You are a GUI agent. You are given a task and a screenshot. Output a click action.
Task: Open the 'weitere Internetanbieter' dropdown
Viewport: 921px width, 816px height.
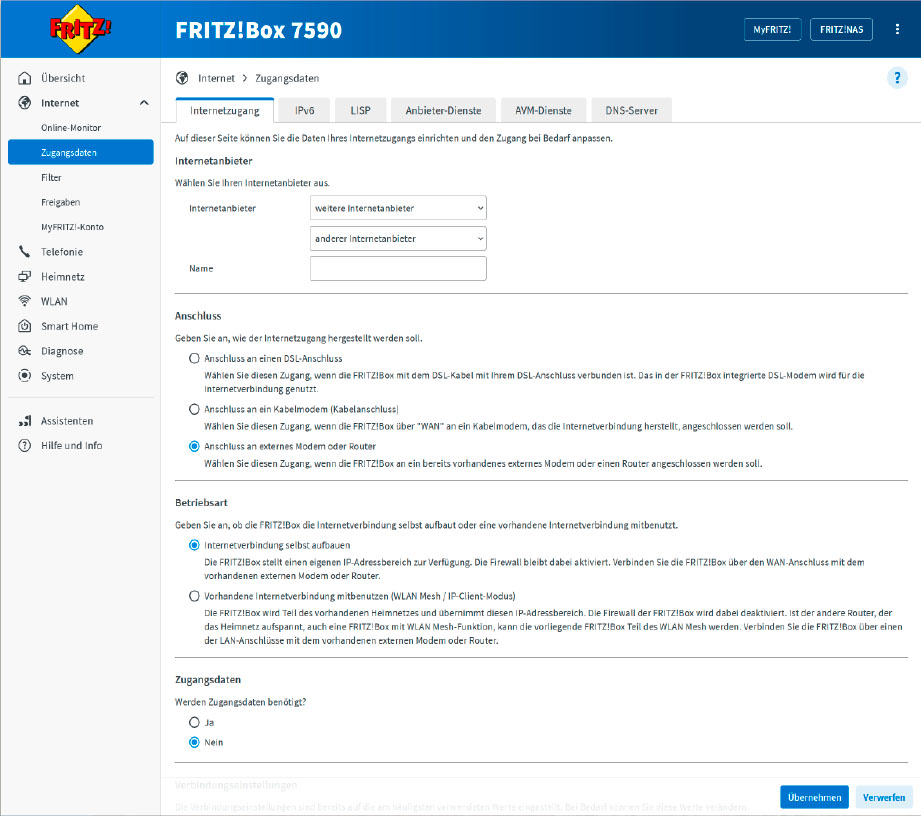tap(398, 208)
